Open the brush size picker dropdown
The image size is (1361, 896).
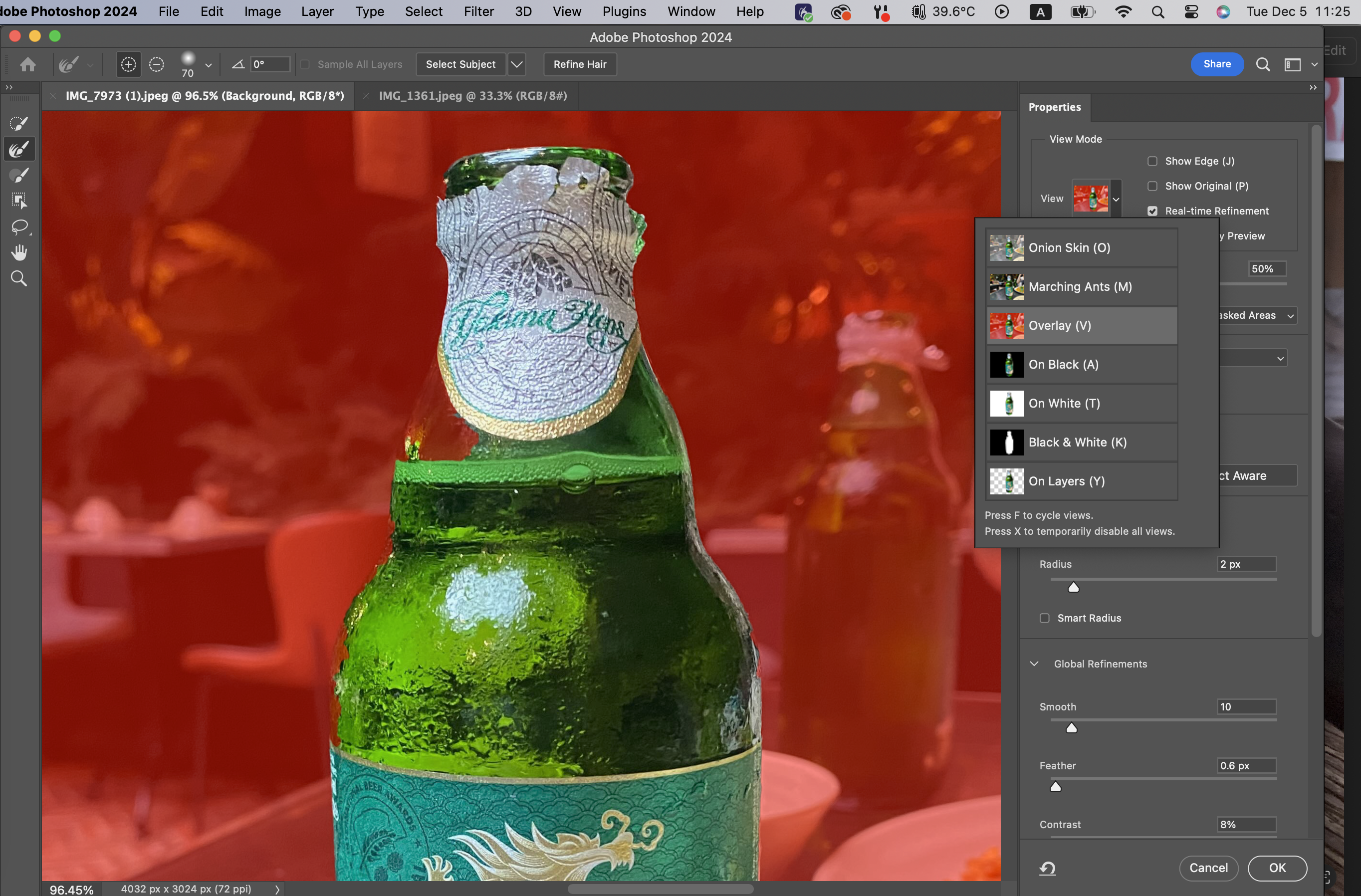[x=208, y=66]
